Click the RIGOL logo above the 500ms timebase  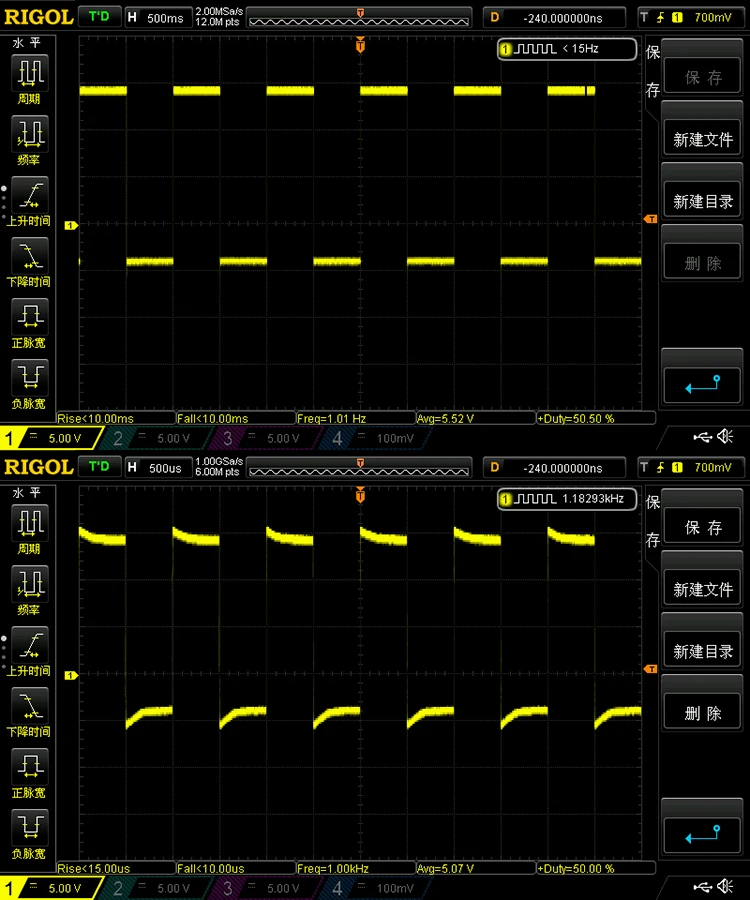pyautogui.click(x=39, y=17)
